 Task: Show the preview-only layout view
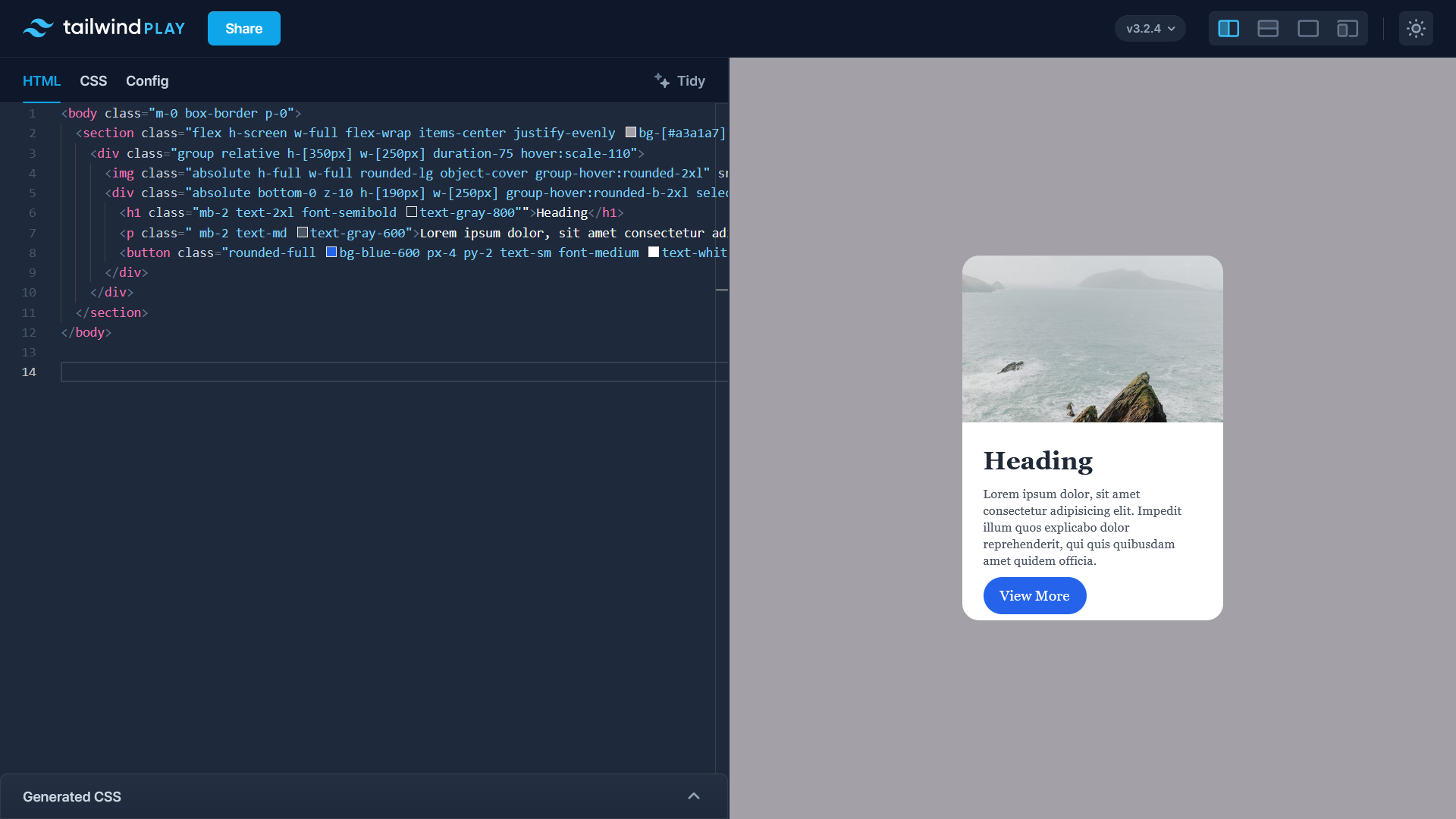pyautogui.click(x=1307, y=28)
